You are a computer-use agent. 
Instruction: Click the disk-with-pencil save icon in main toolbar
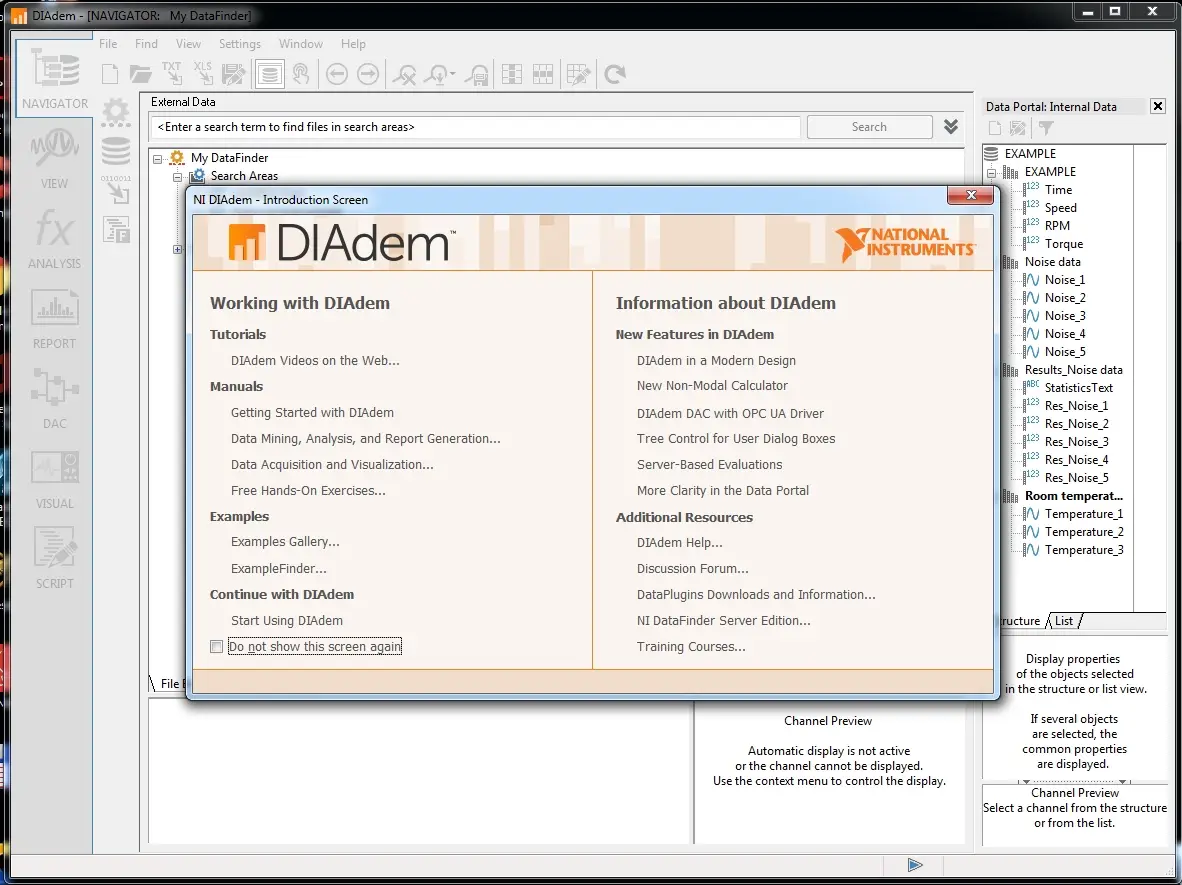234,74
